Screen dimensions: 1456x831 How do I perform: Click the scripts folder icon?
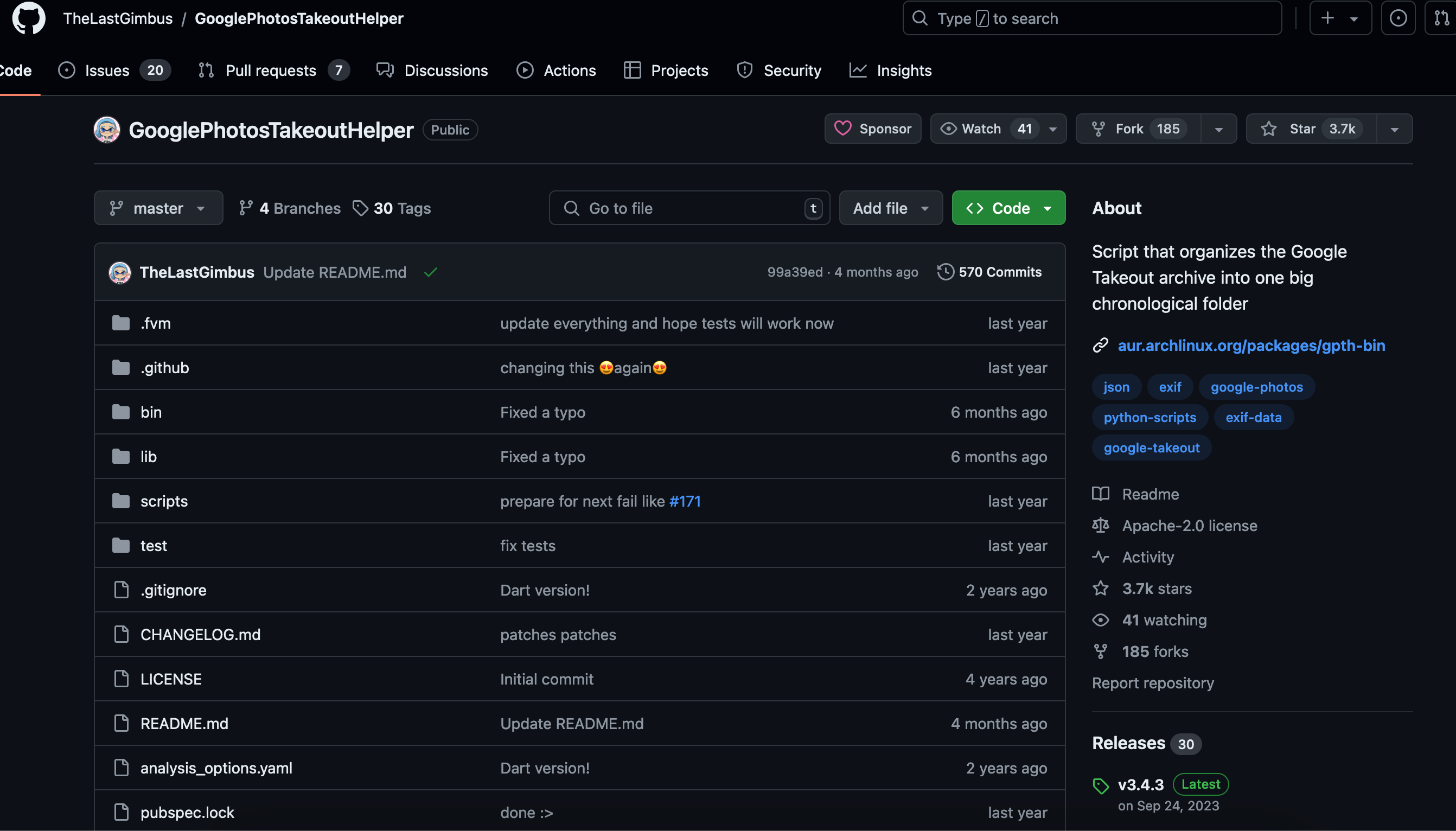pos(121,501)
